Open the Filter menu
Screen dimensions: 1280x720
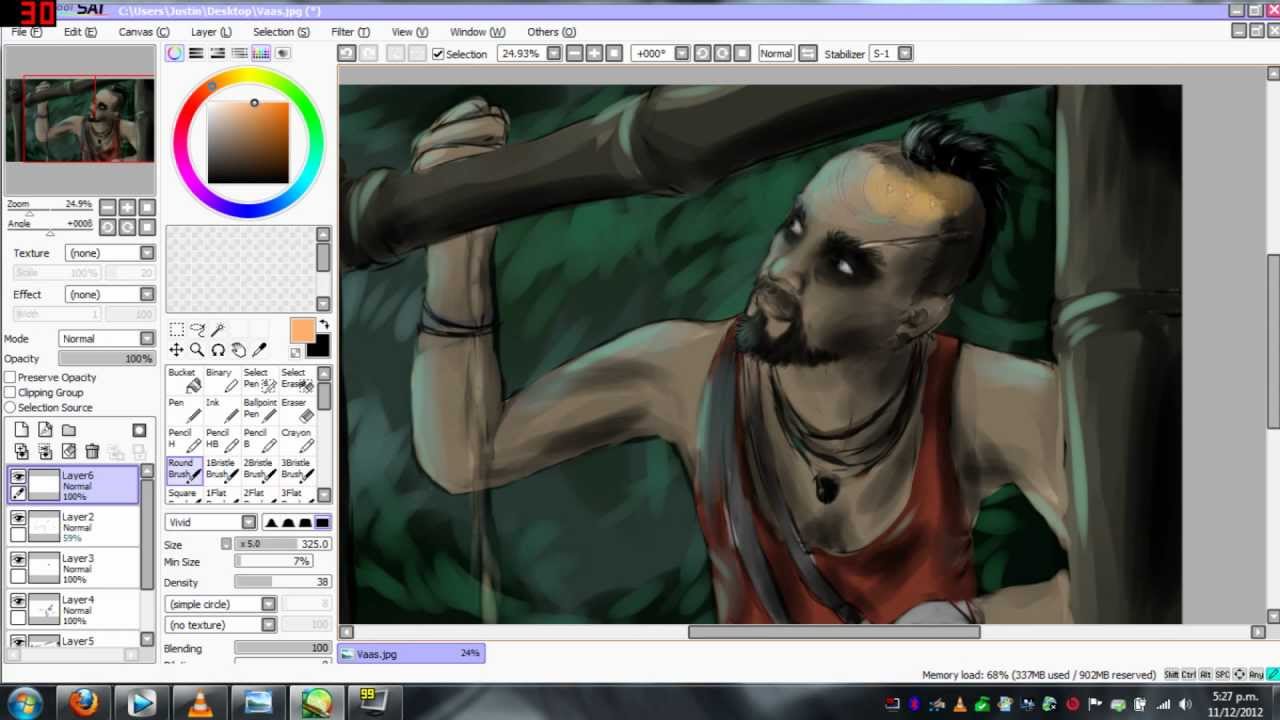click(350, 32)
